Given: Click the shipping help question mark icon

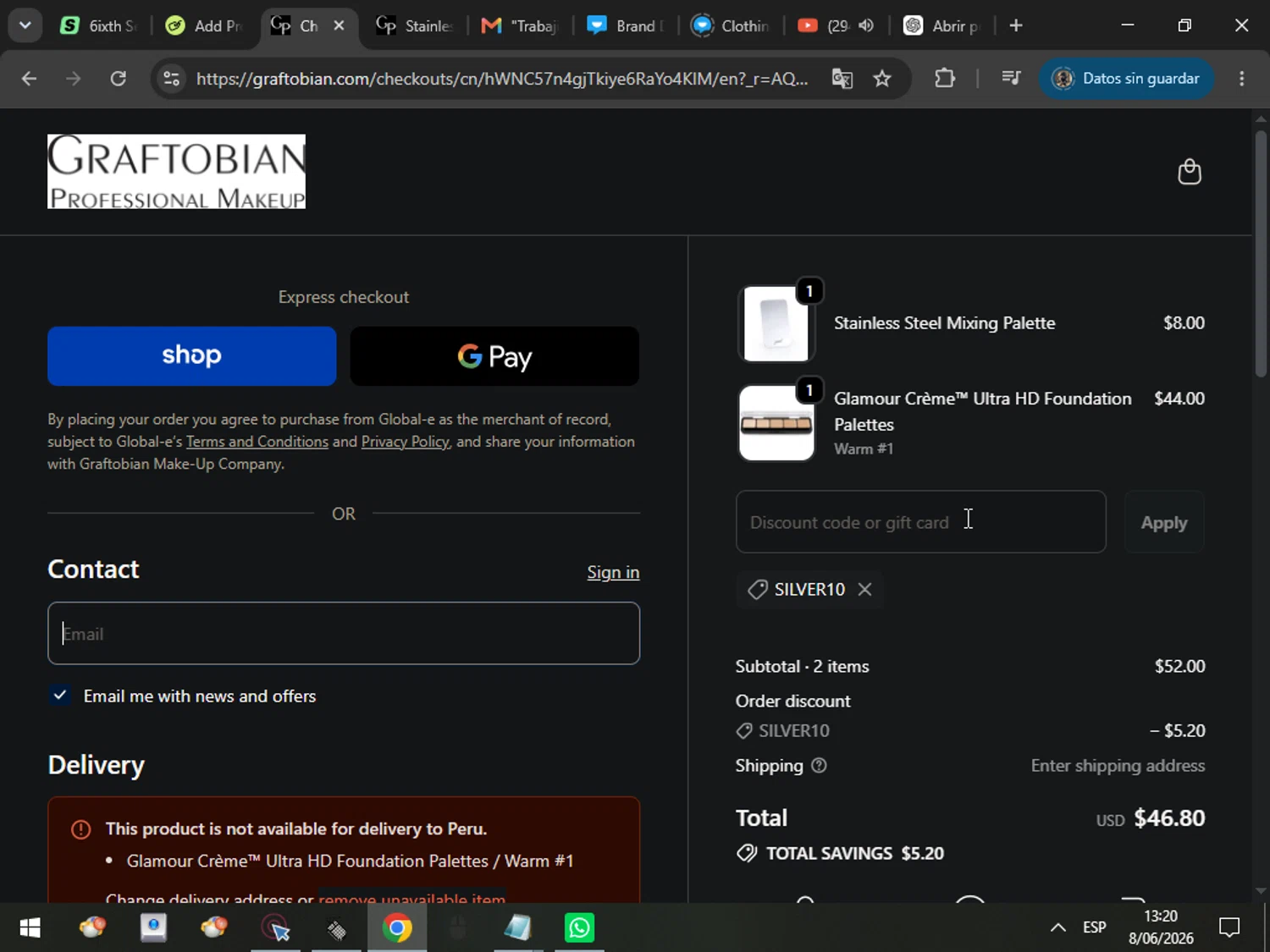Looking at the screenshot, I should (x=819, y=766).
